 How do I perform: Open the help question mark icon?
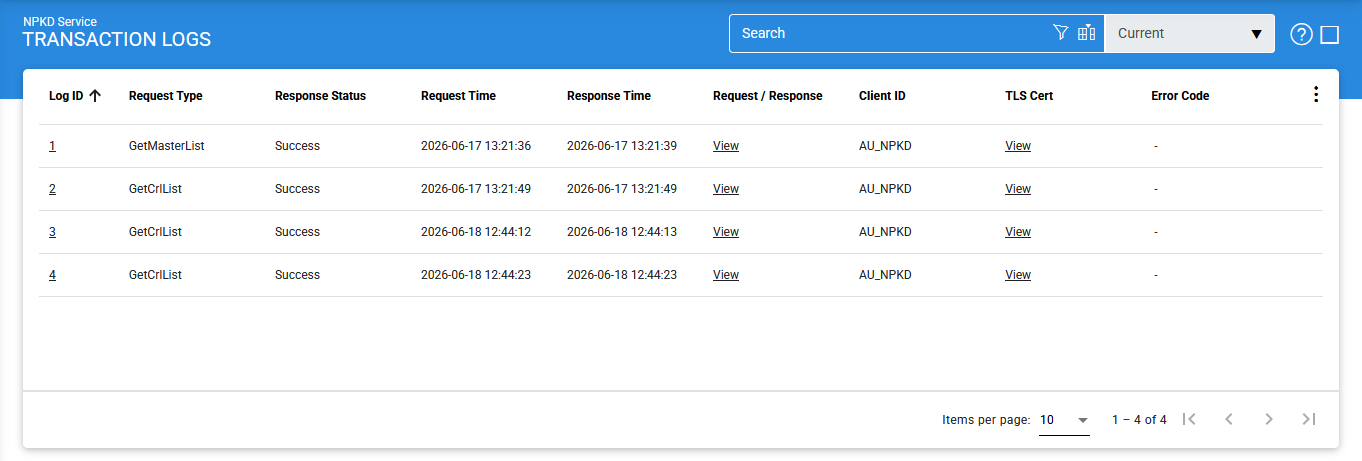[1301, 34]
